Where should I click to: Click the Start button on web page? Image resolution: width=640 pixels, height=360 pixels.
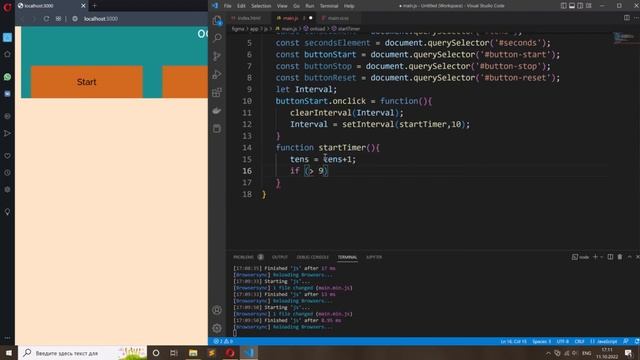[87, 82]
